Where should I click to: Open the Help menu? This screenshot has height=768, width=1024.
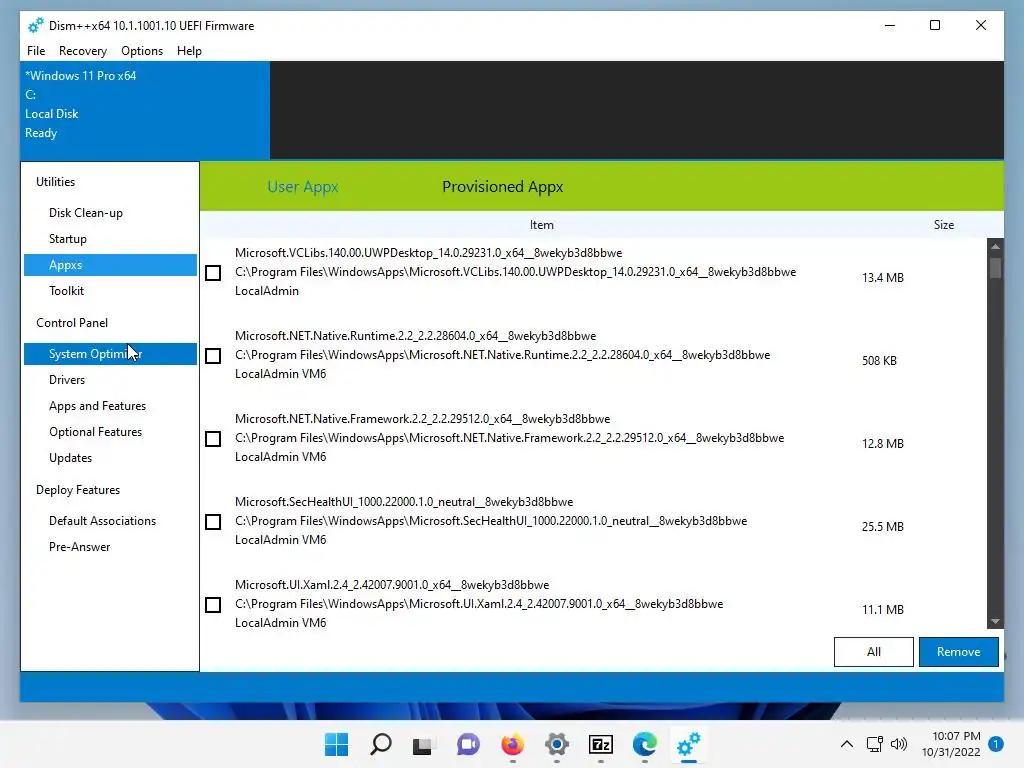(189, 51)
